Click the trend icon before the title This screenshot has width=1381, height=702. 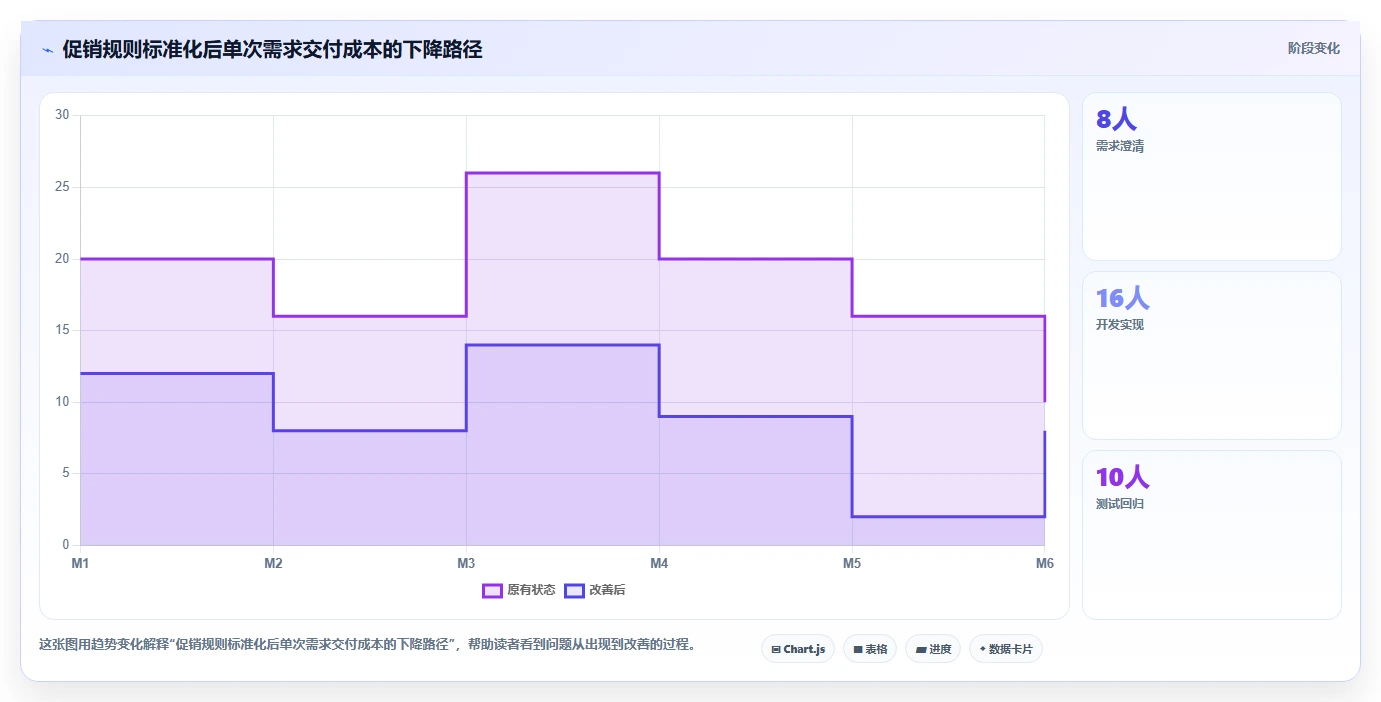(47, 50)
